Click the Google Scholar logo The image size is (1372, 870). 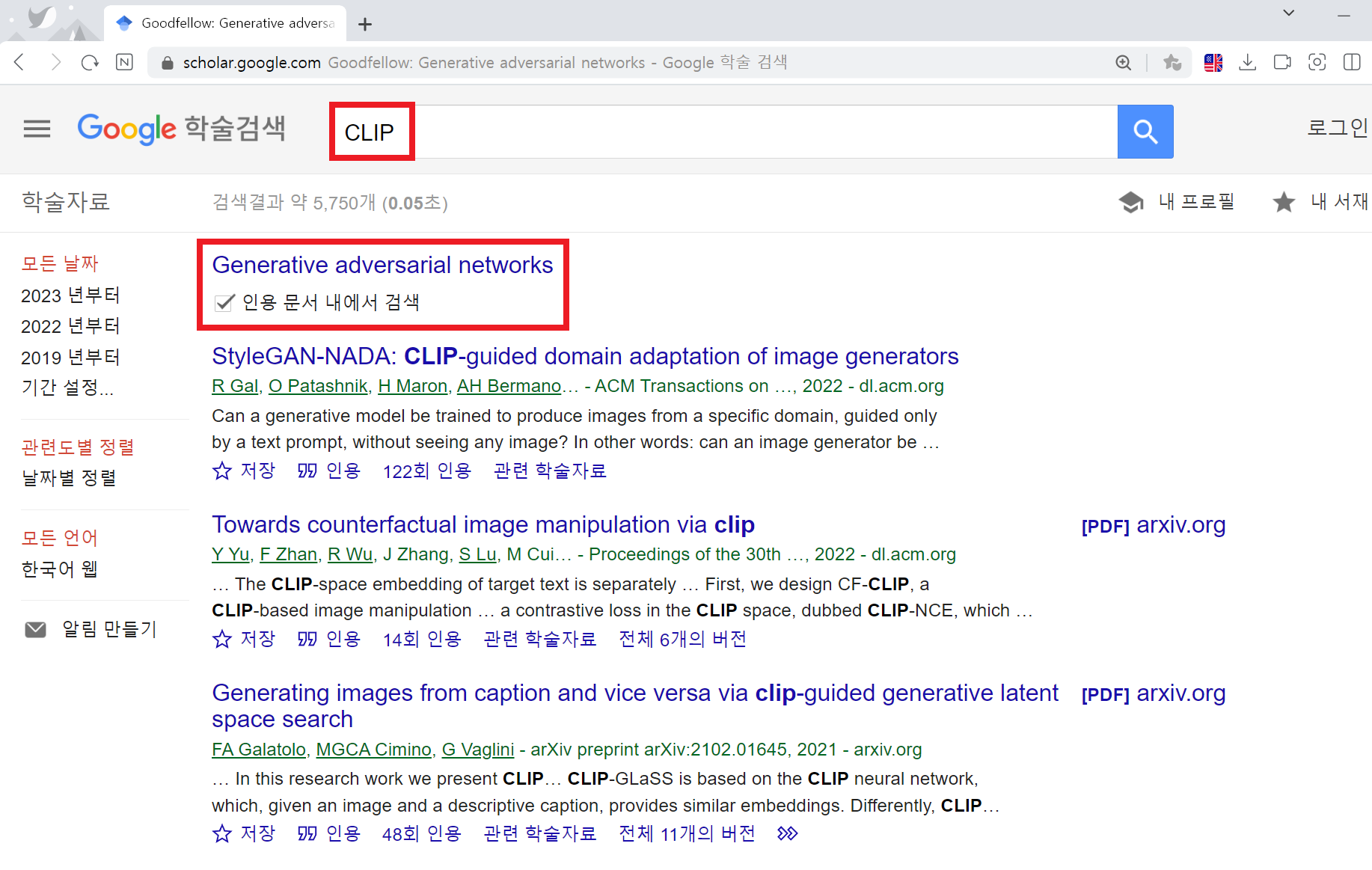(182, 129)
